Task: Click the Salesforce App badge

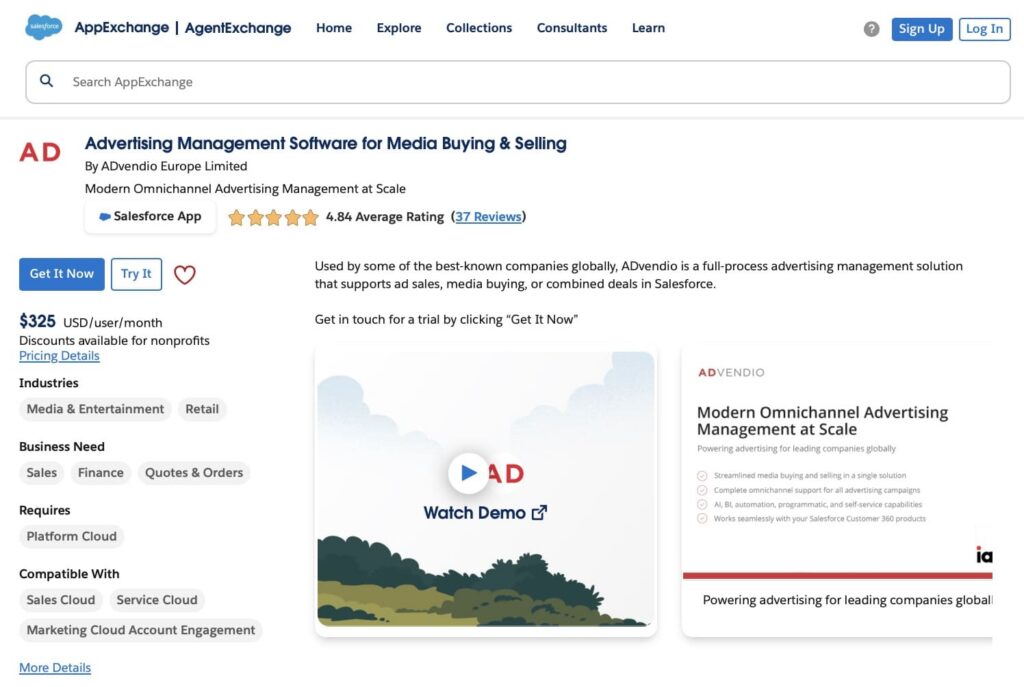Action: click(x=150, y=216)
